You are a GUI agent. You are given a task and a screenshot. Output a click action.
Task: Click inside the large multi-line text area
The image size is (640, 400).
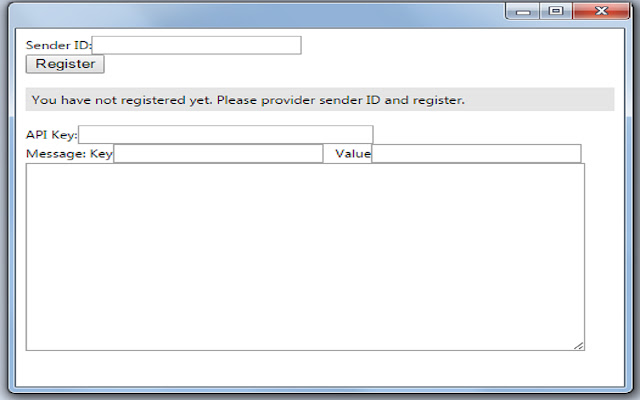(305, 257)
